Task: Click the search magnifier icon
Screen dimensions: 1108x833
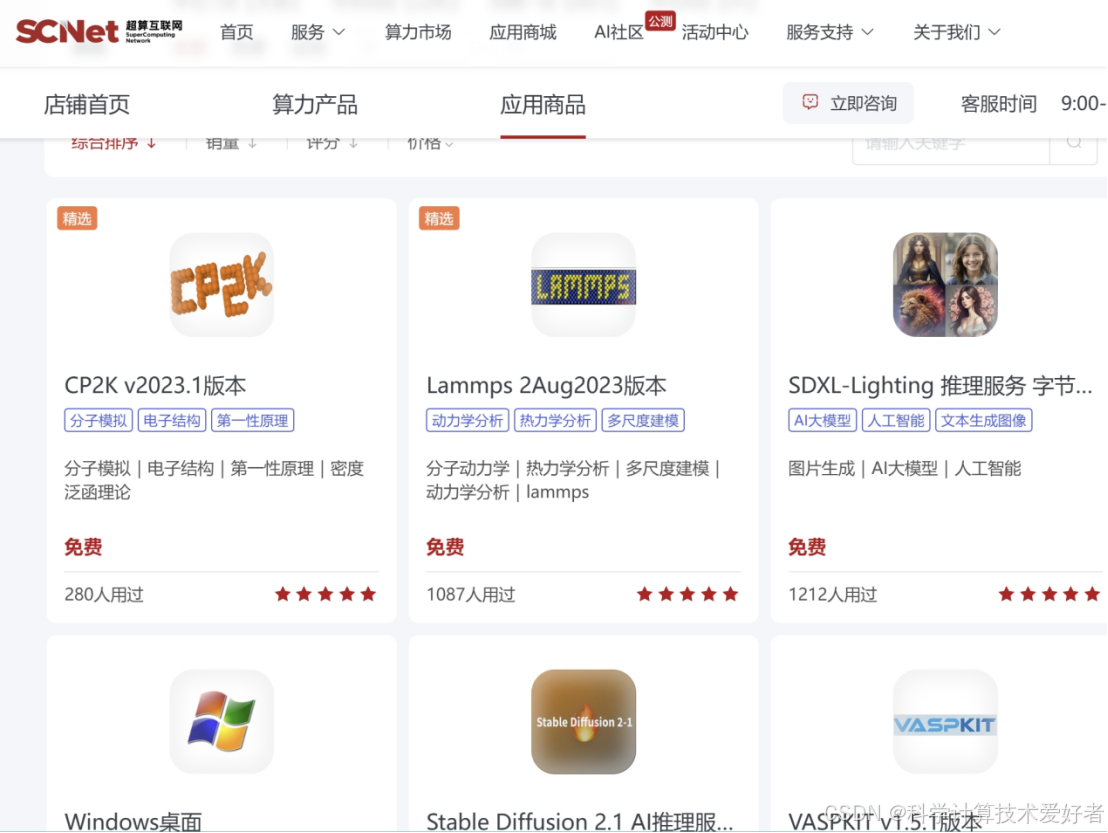Action: pyautogui.click(x=1073, y=142)
